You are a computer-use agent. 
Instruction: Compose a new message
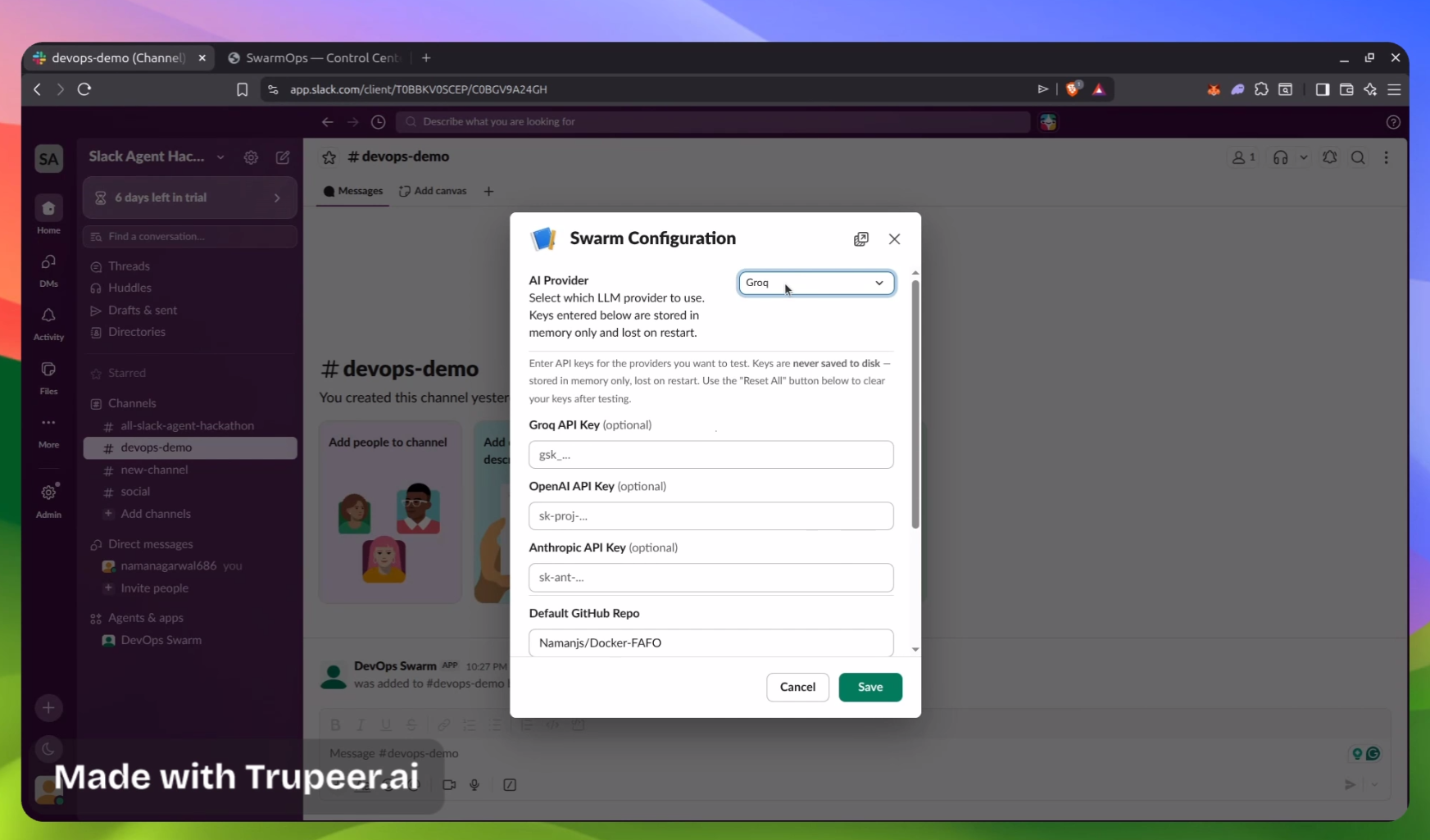pyautogui.click(x=283, y=157)
